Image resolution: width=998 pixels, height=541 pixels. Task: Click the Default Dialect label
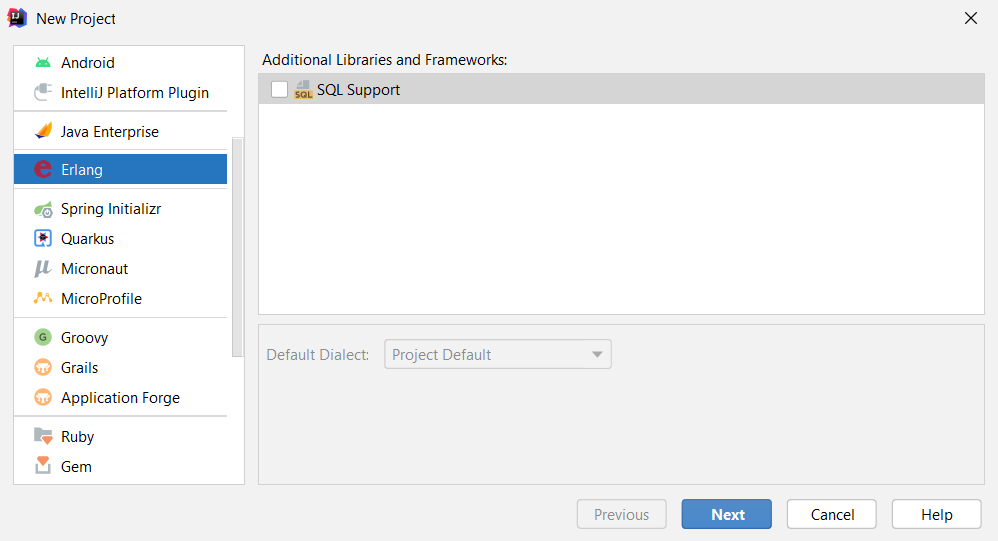click(318, 355)
